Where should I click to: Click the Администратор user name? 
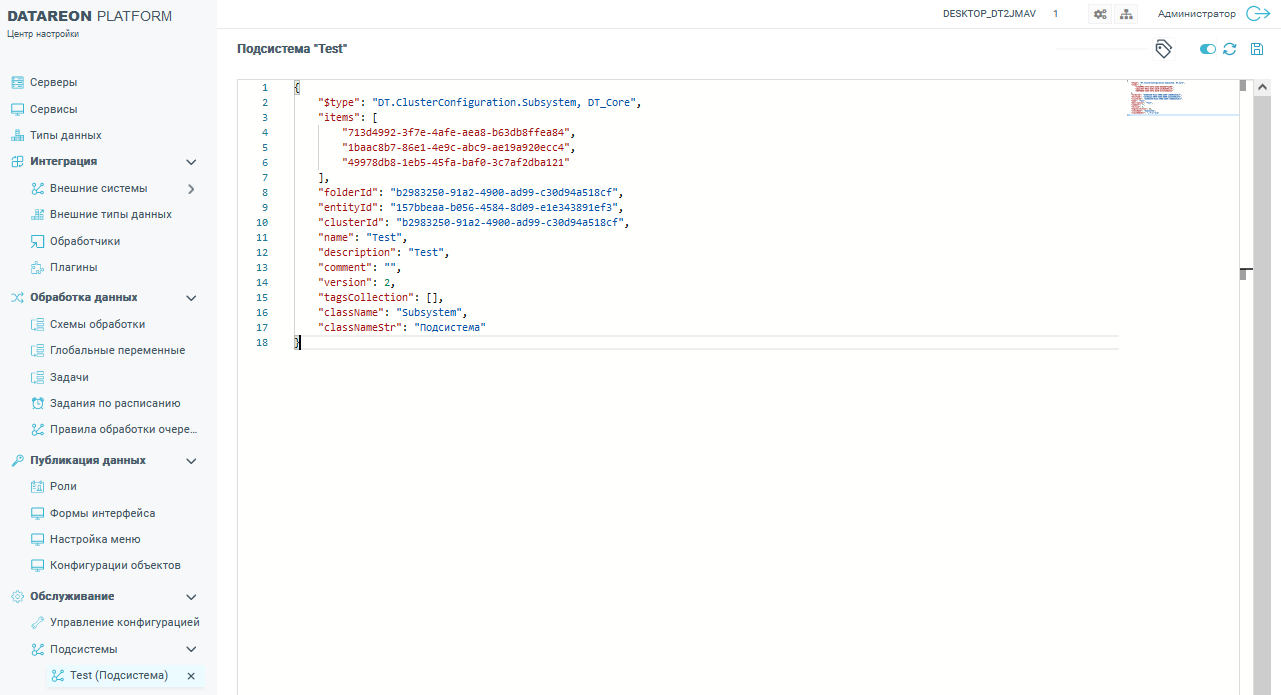pyautogui.click(x=1196, y=14)
